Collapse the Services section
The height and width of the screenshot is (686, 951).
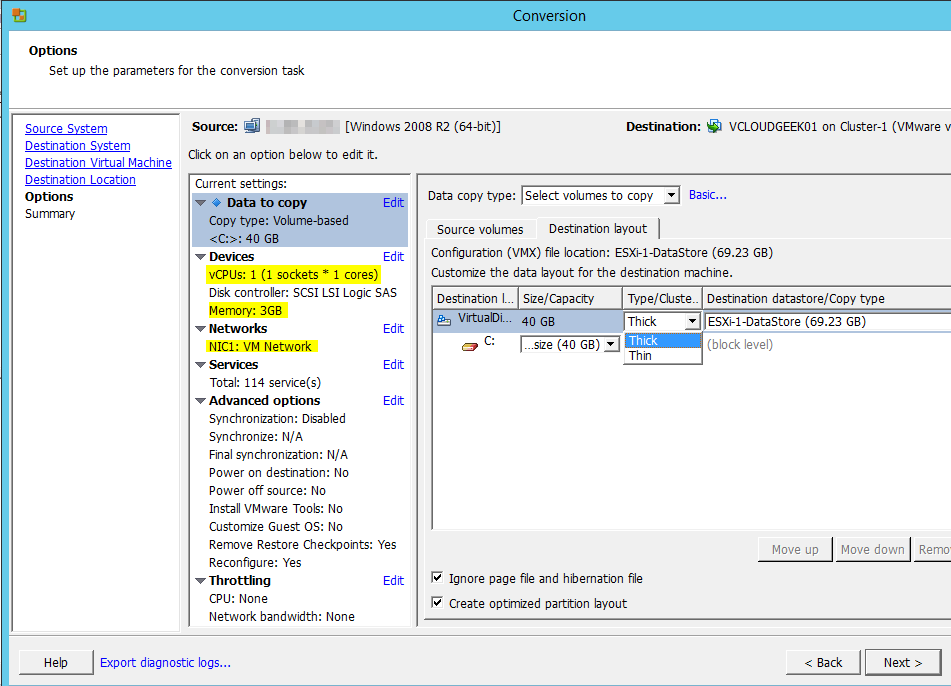[201, 365]
